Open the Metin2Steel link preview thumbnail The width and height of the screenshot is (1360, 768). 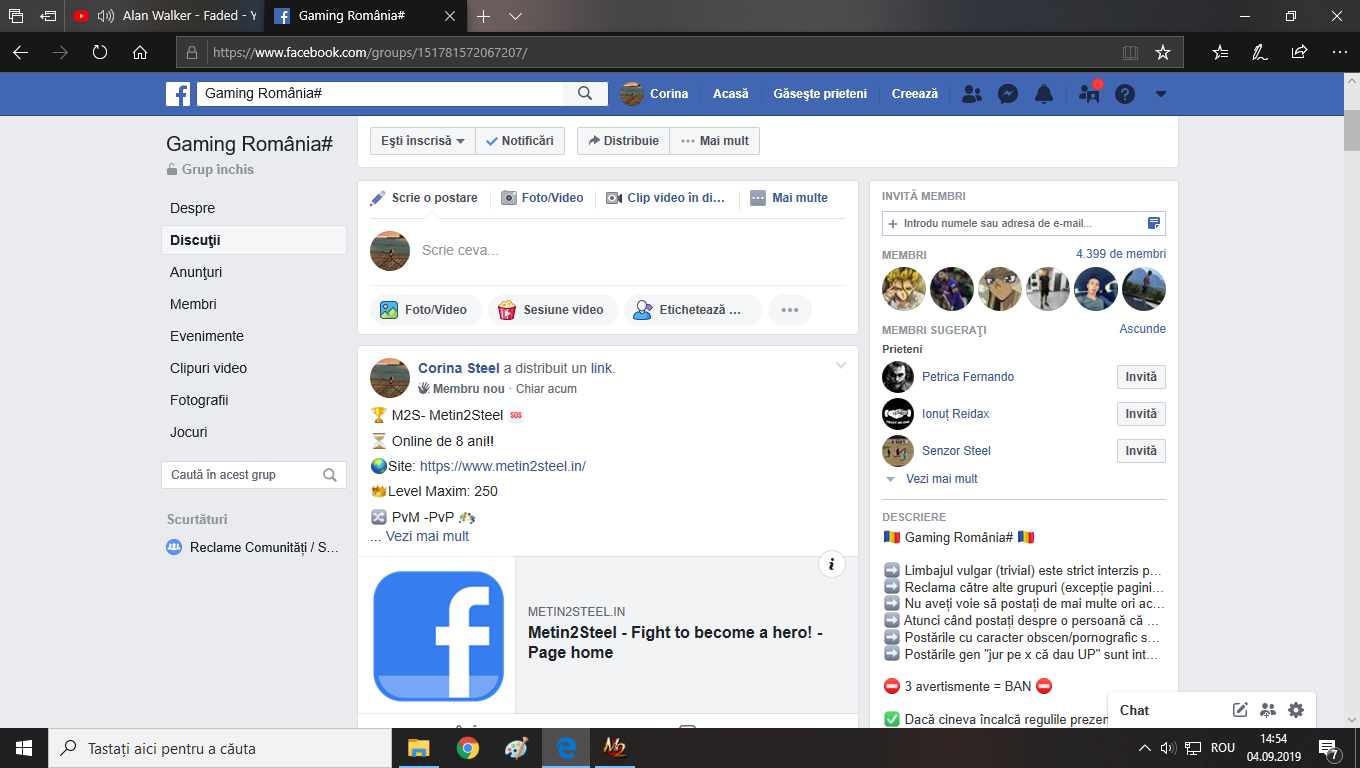click(x=438, y=635)
